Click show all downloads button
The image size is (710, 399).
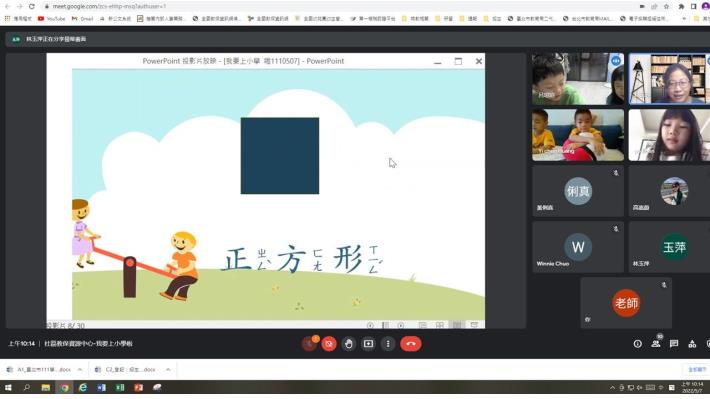(696, 370)
